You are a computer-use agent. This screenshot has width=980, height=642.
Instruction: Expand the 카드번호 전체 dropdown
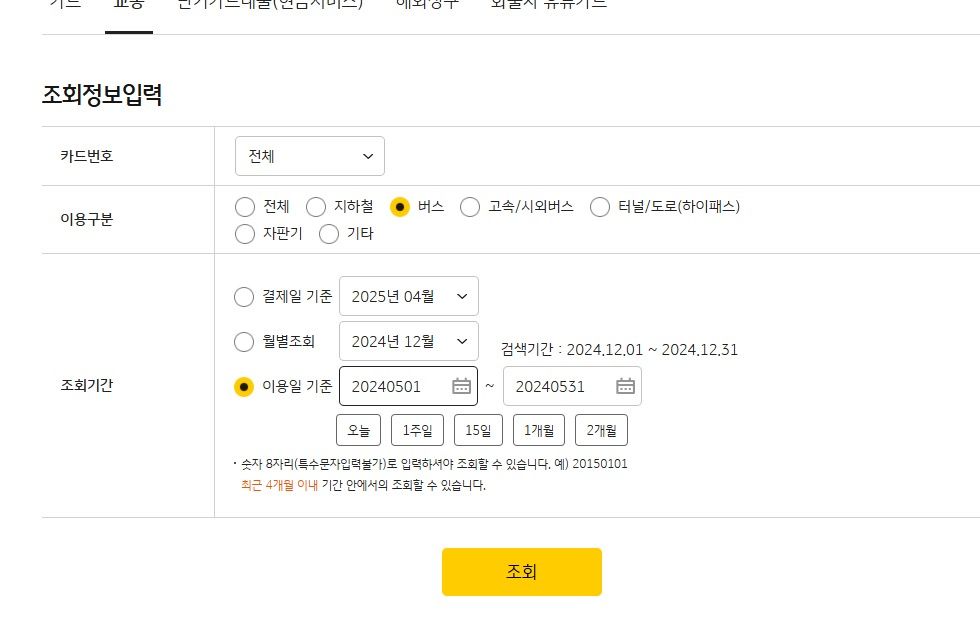[310, 156]
